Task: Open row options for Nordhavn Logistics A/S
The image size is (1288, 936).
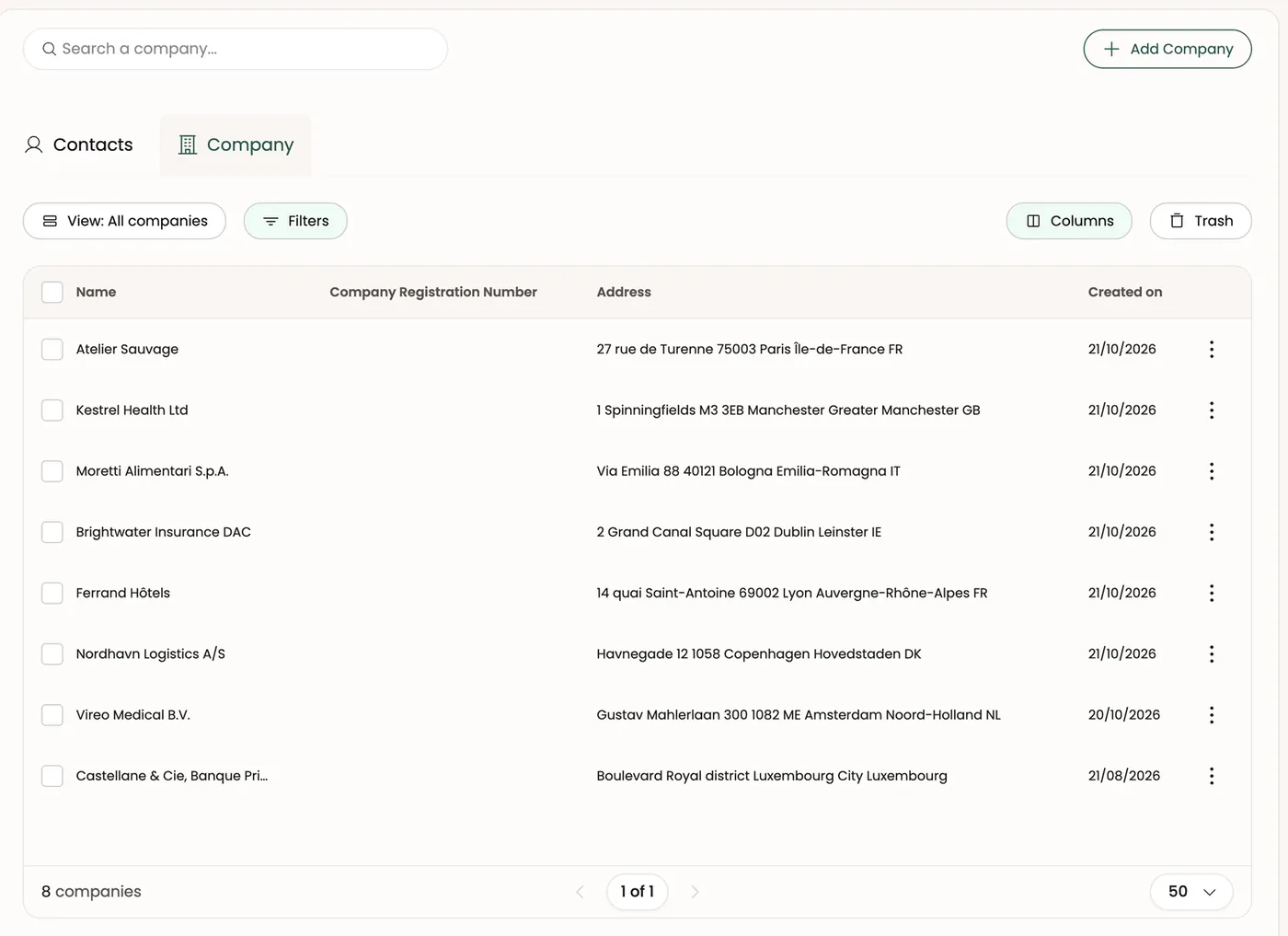Action: [x=1212, y=653]
